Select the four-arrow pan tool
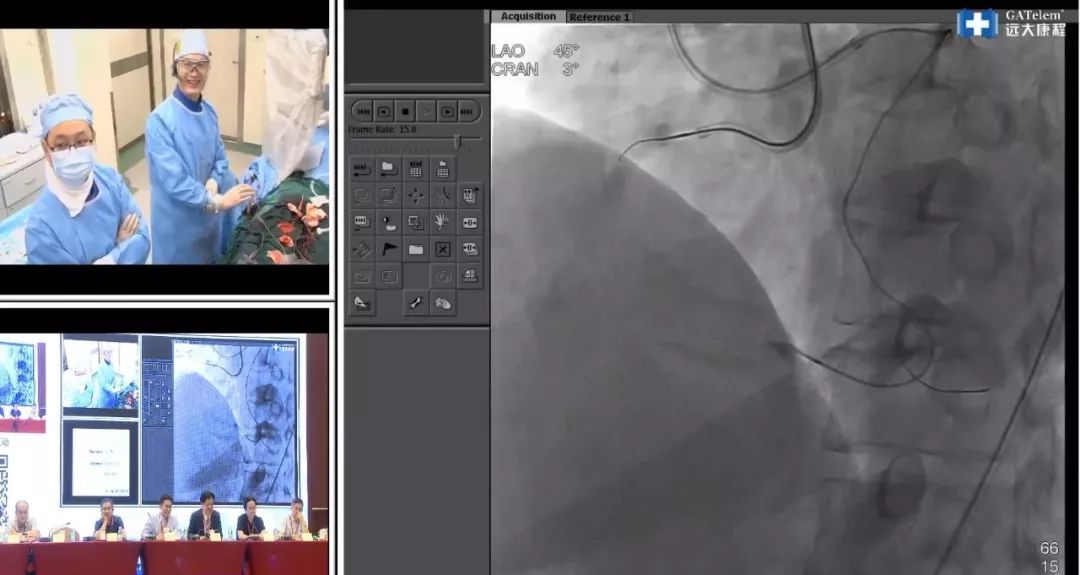The image size is (1080, 575). point(416,196)
